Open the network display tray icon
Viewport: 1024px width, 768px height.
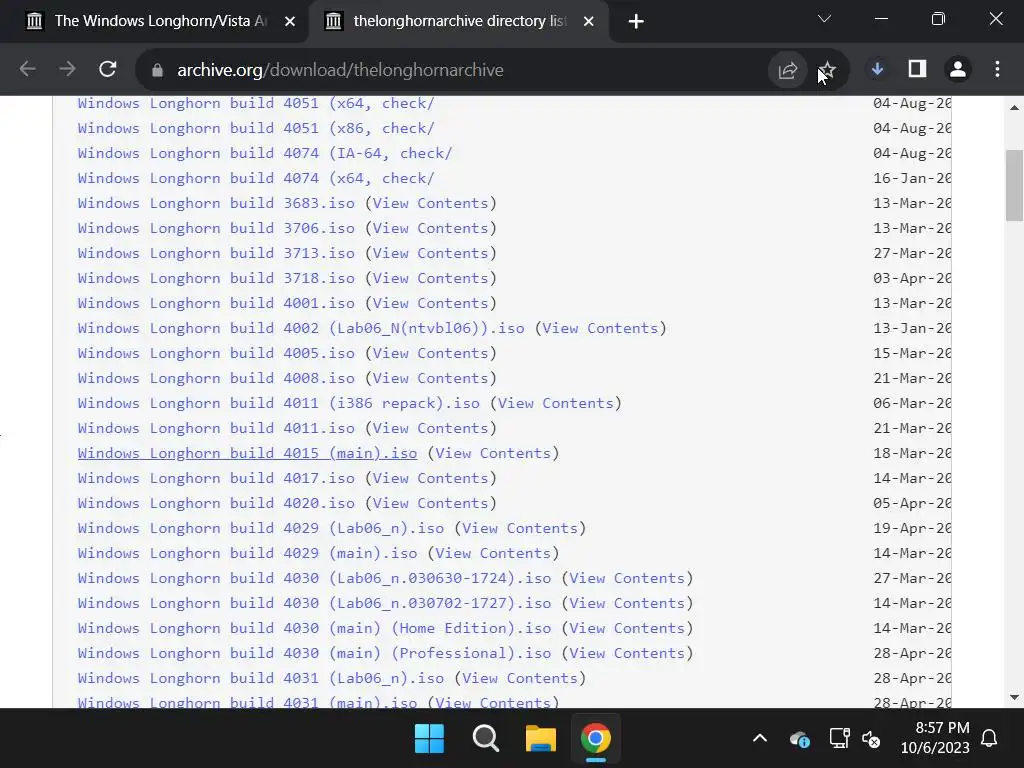point(839,739)
